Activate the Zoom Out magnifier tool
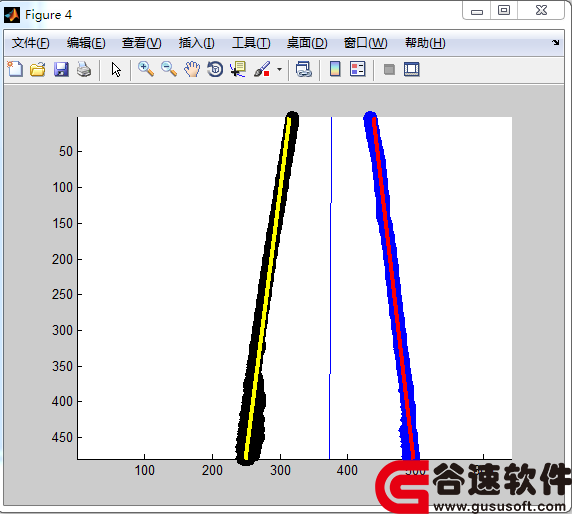The height and width of the screenshot is (514, 572). tap(169, 69)
